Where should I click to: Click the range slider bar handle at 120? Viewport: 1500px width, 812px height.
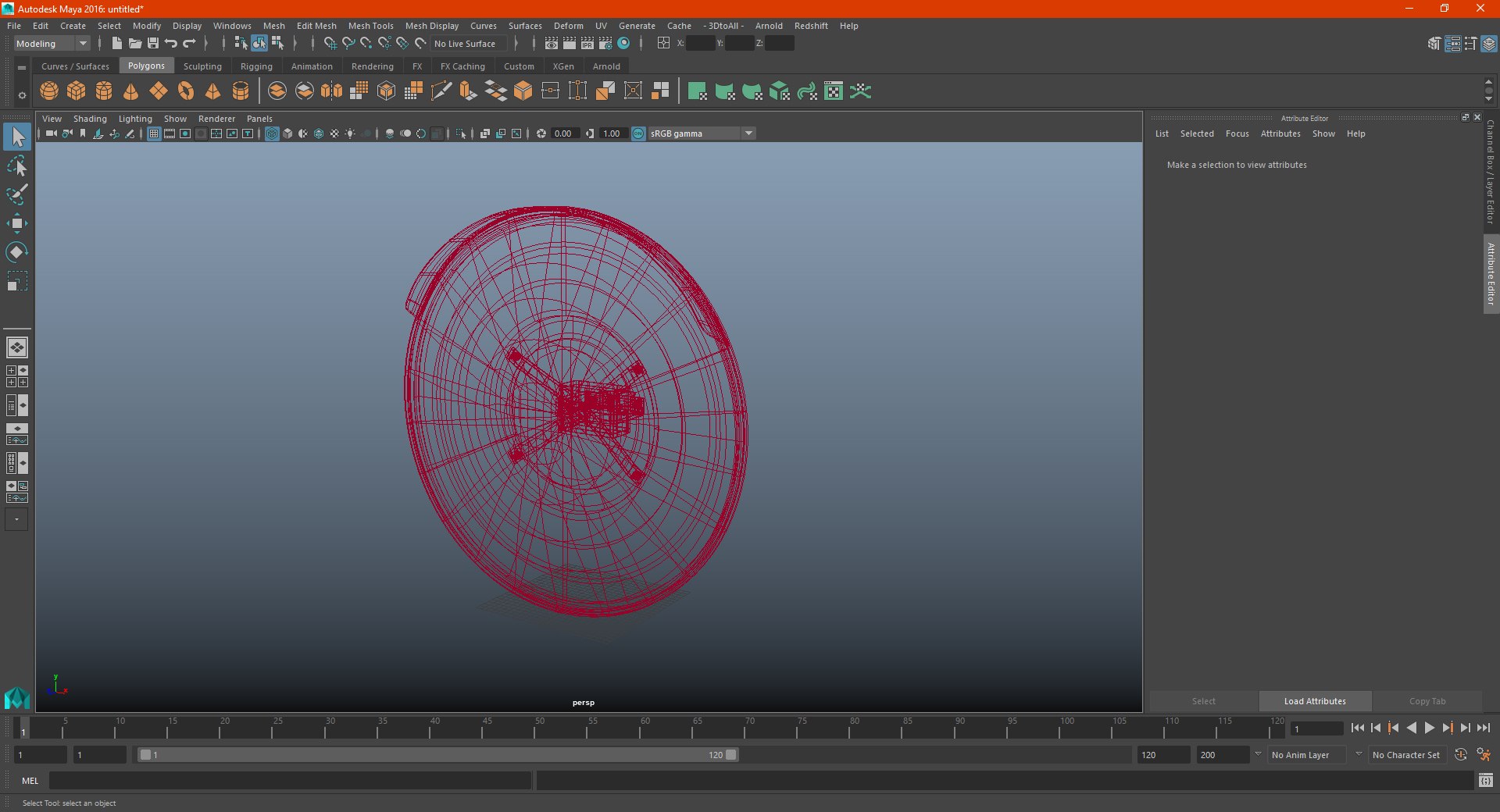pyautogui.click(x=730, y=755)
